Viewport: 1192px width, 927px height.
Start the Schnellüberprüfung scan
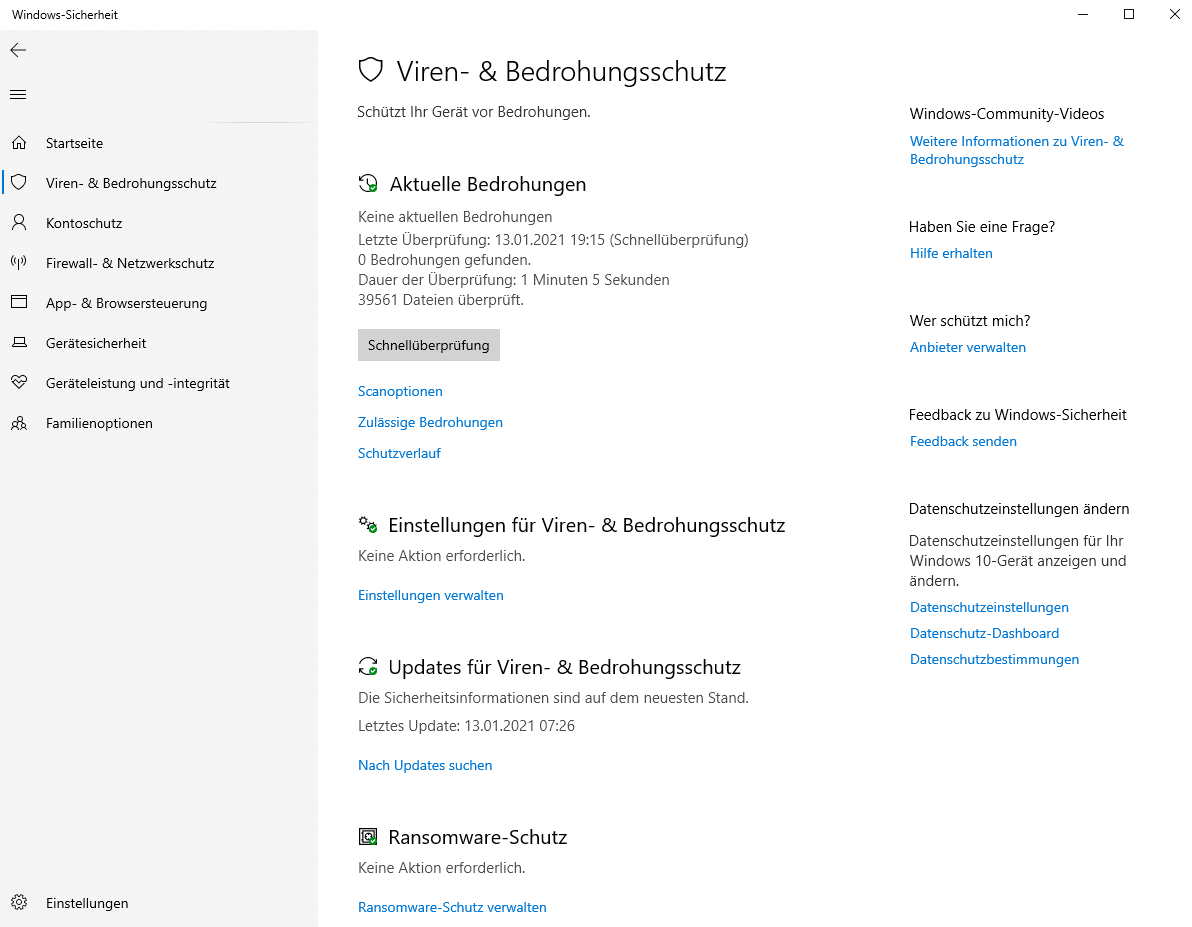pyautogui.click(x=428, y=345)
